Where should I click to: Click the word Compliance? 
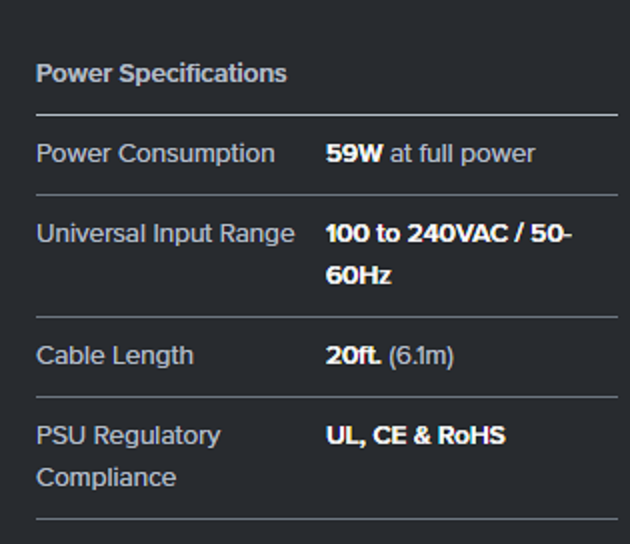point(106,478)
